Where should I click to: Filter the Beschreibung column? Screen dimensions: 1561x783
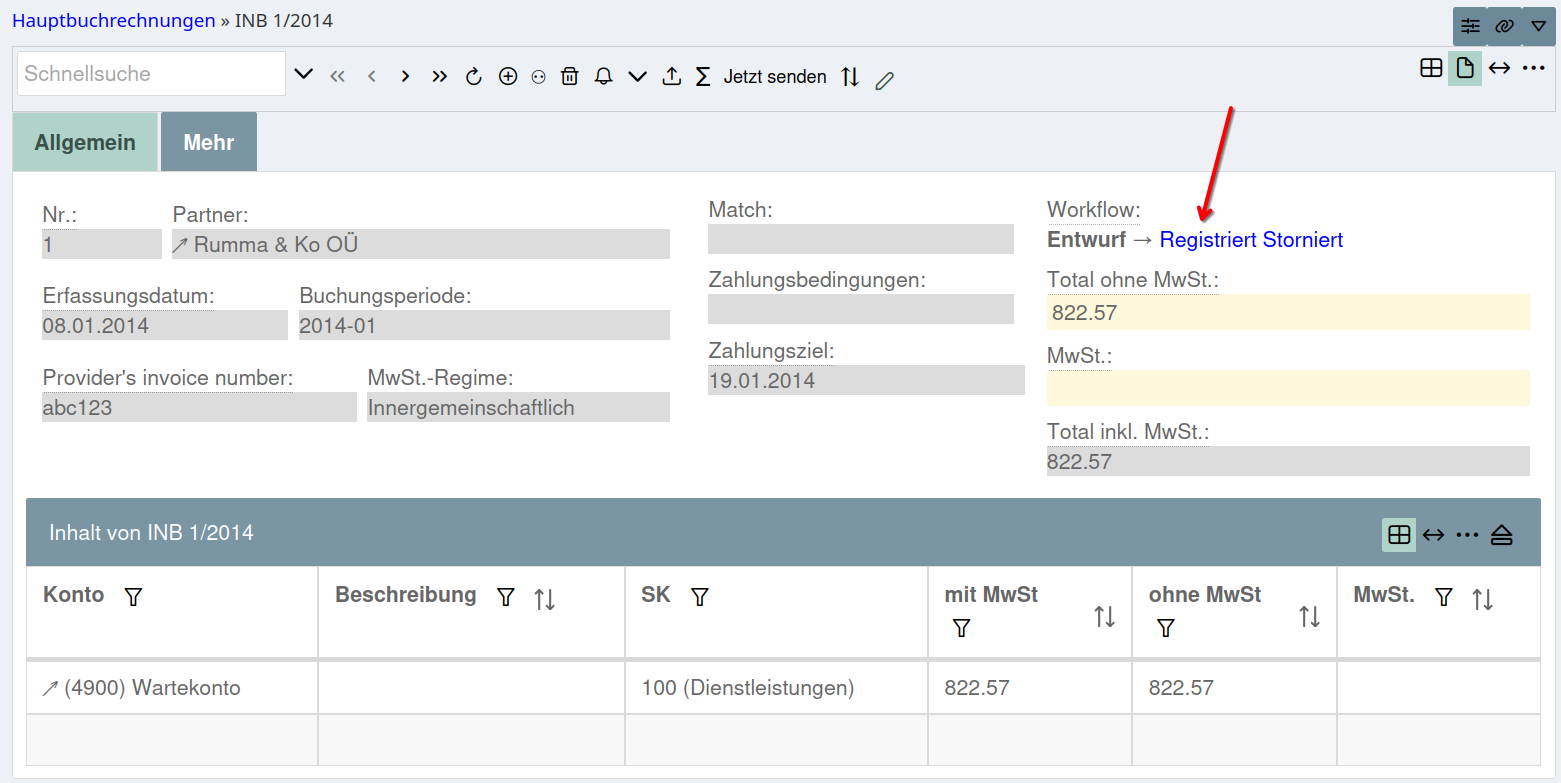(x=506, y=597)
